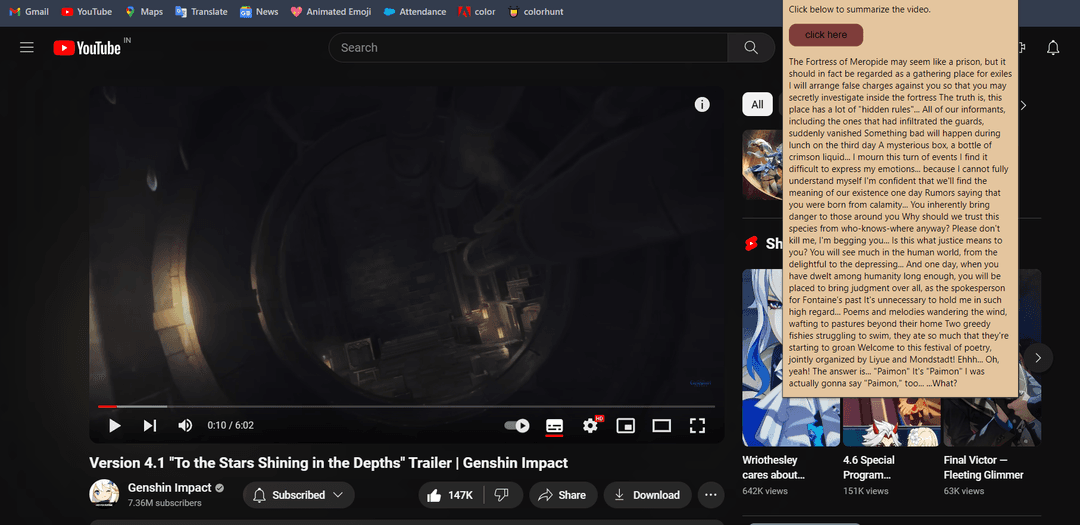Viewport: 1080px width, 525px height.
Task: Show next Shorts arrow
Action: [x=1038, y=358]
